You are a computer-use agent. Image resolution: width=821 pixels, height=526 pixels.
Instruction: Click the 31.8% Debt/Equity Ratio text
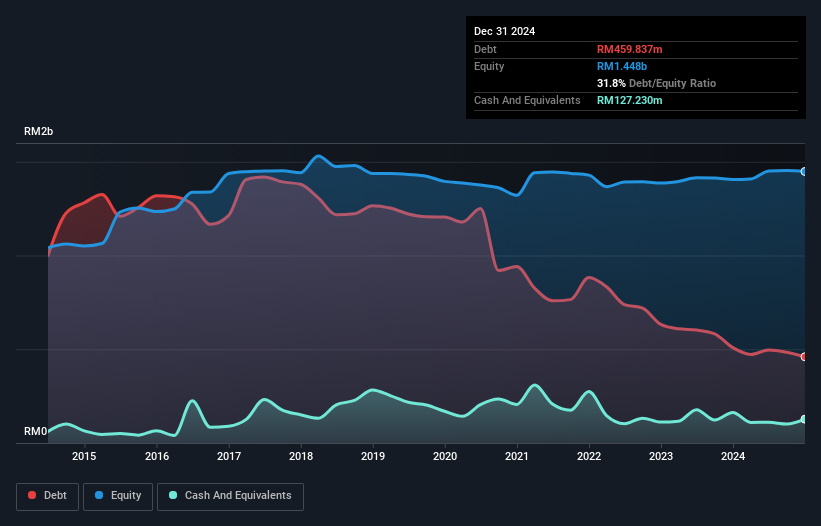[656, 83]
